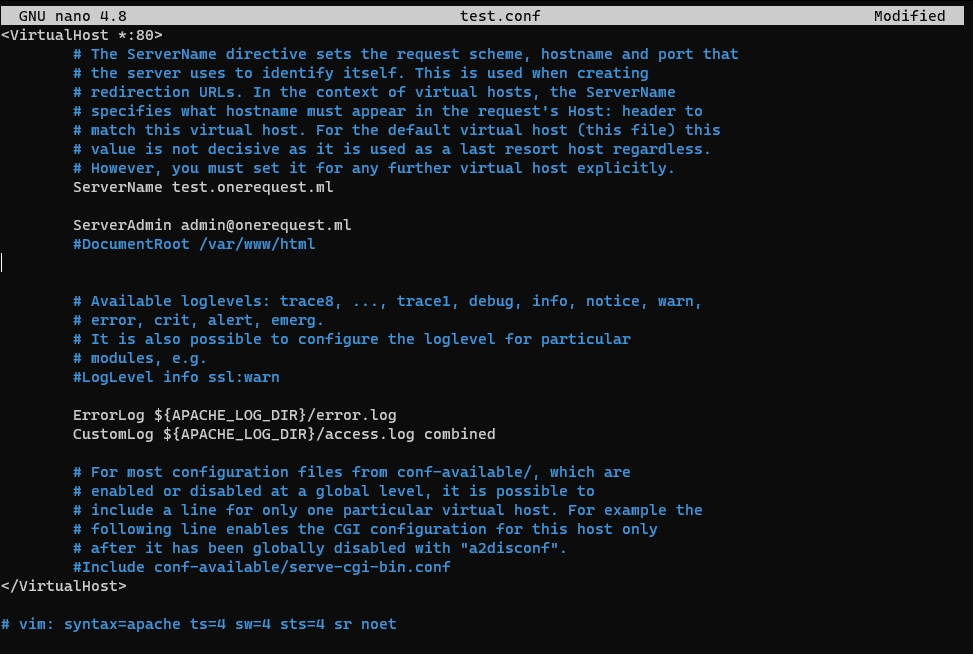This screenshot has height=654, width=973.
Task: Click the Available loglevels comment line
Action: (387, 301)
